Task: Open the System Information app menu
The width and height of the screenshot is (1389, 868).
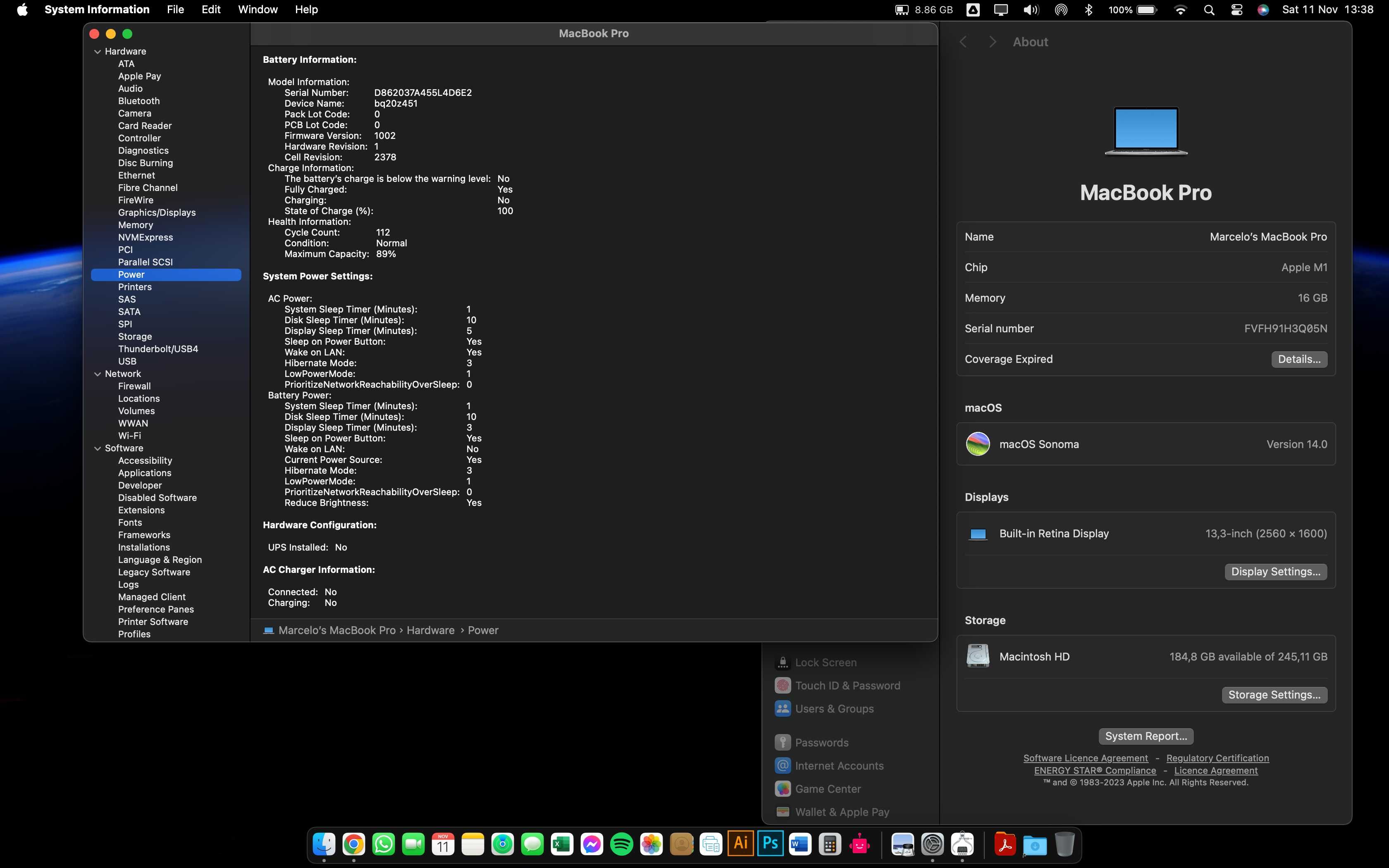Action: tap(97, 10)
